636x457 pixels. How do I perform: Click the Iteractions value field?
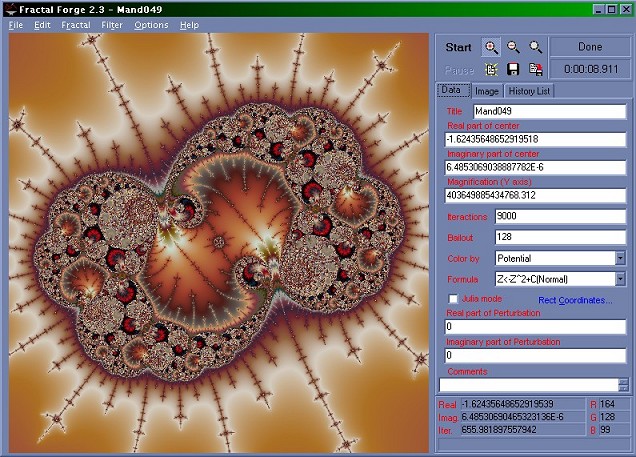coord(560,216)
